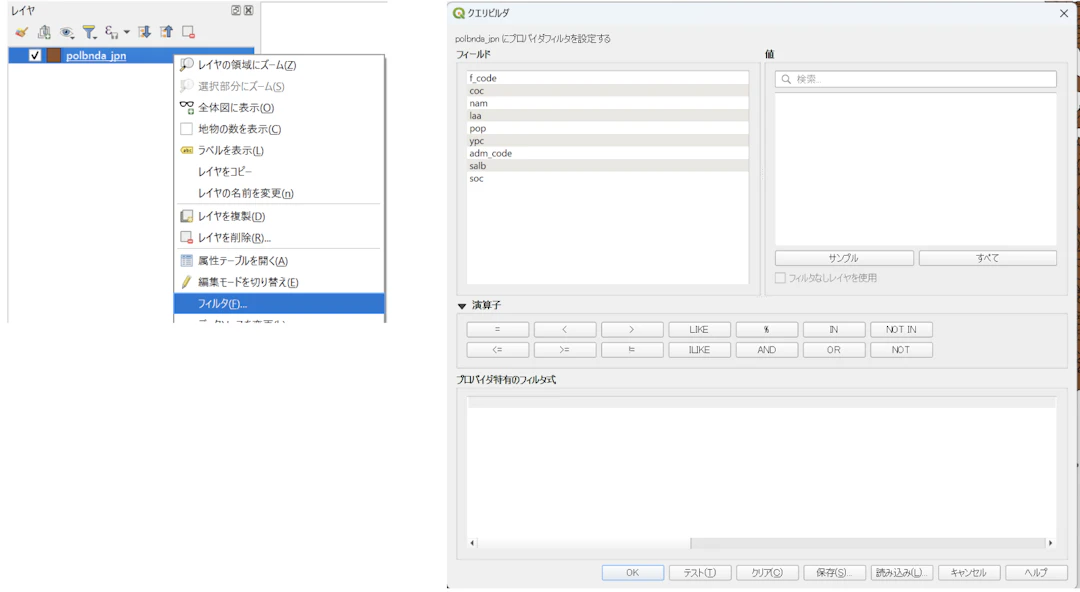
Task: Click the polbnda_jpn layer color swatch
Action: [x=54, y=55]
